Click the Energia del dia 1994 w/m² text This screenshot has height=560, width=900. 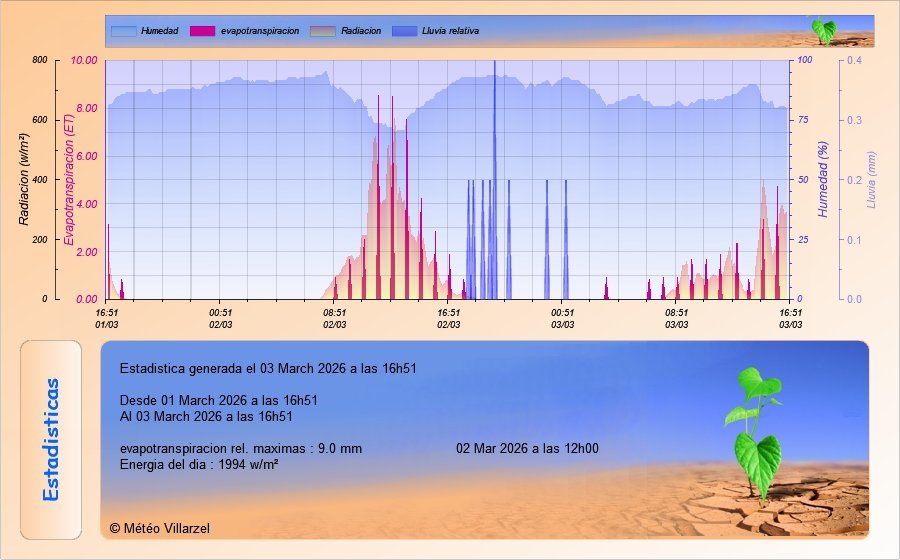coord(198,465)
